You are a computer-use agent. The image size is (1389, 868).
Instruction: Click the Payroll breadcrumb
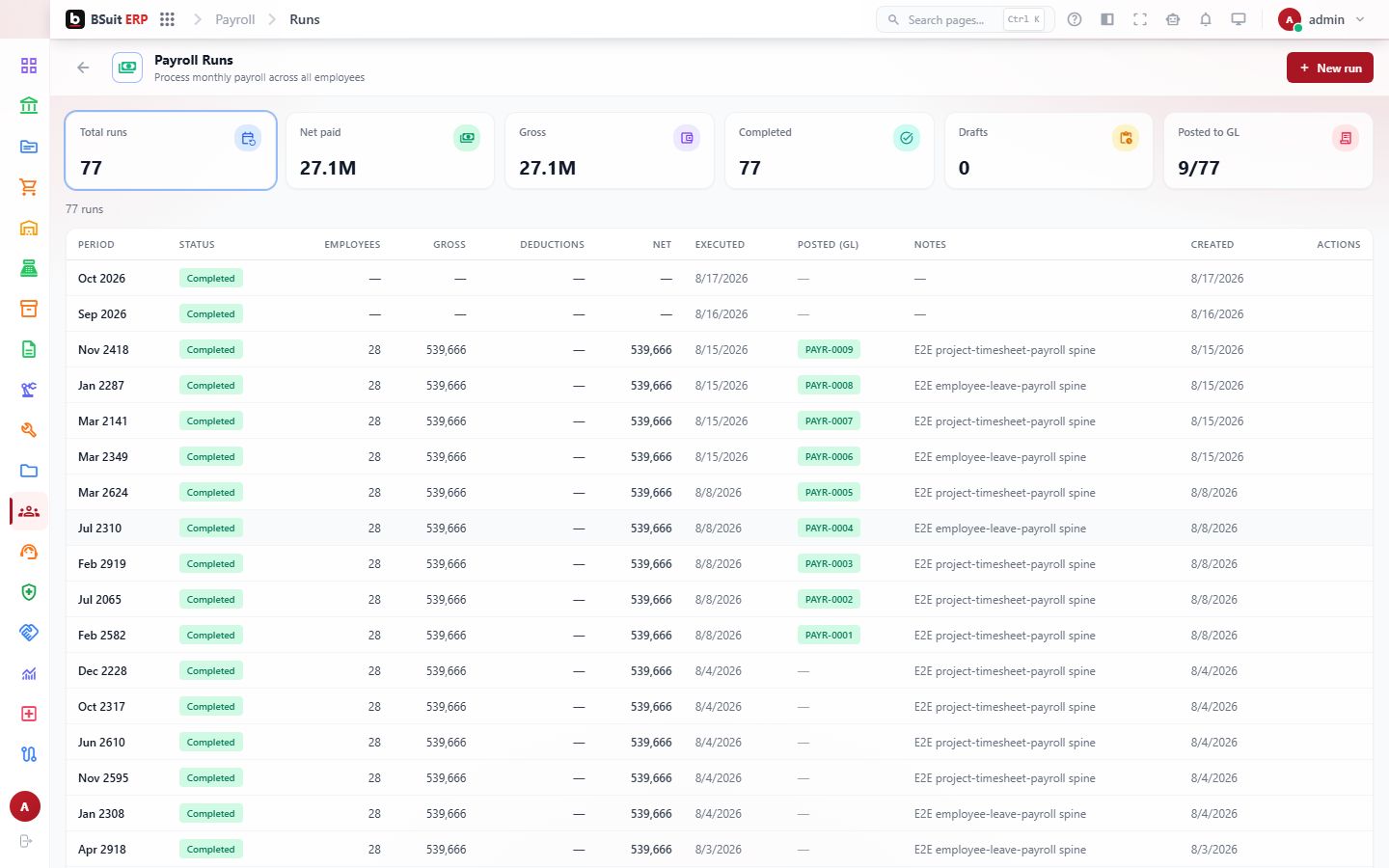tap(235, 19)
